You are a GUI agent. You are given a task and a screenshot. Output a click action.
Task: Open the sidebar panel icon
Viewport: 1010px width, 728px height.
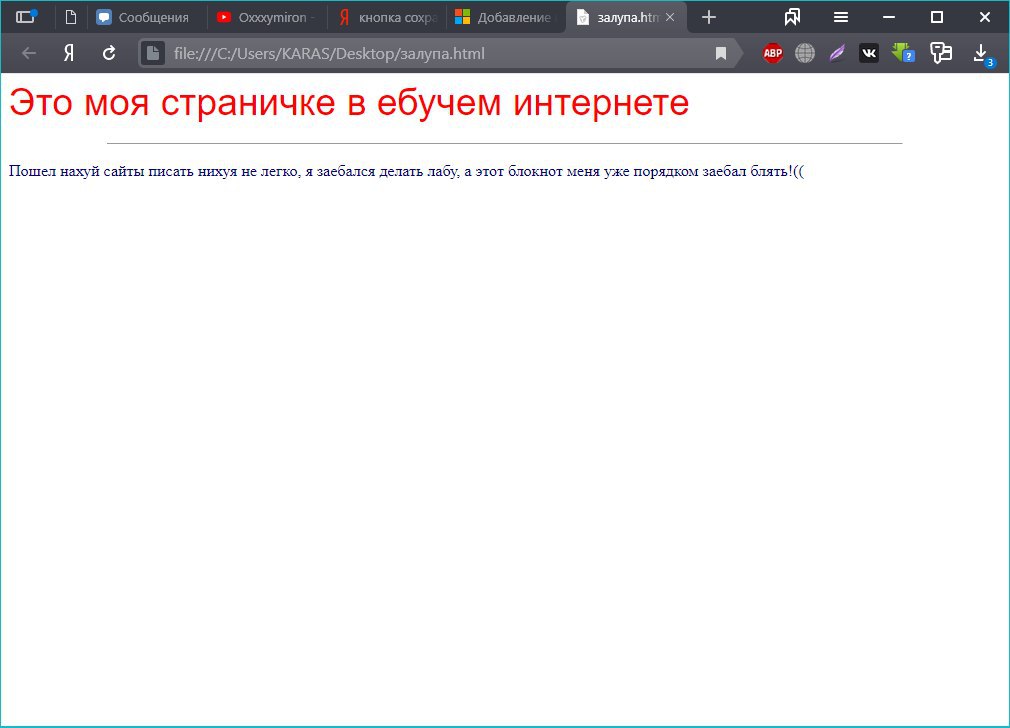[x=26, y=17]
